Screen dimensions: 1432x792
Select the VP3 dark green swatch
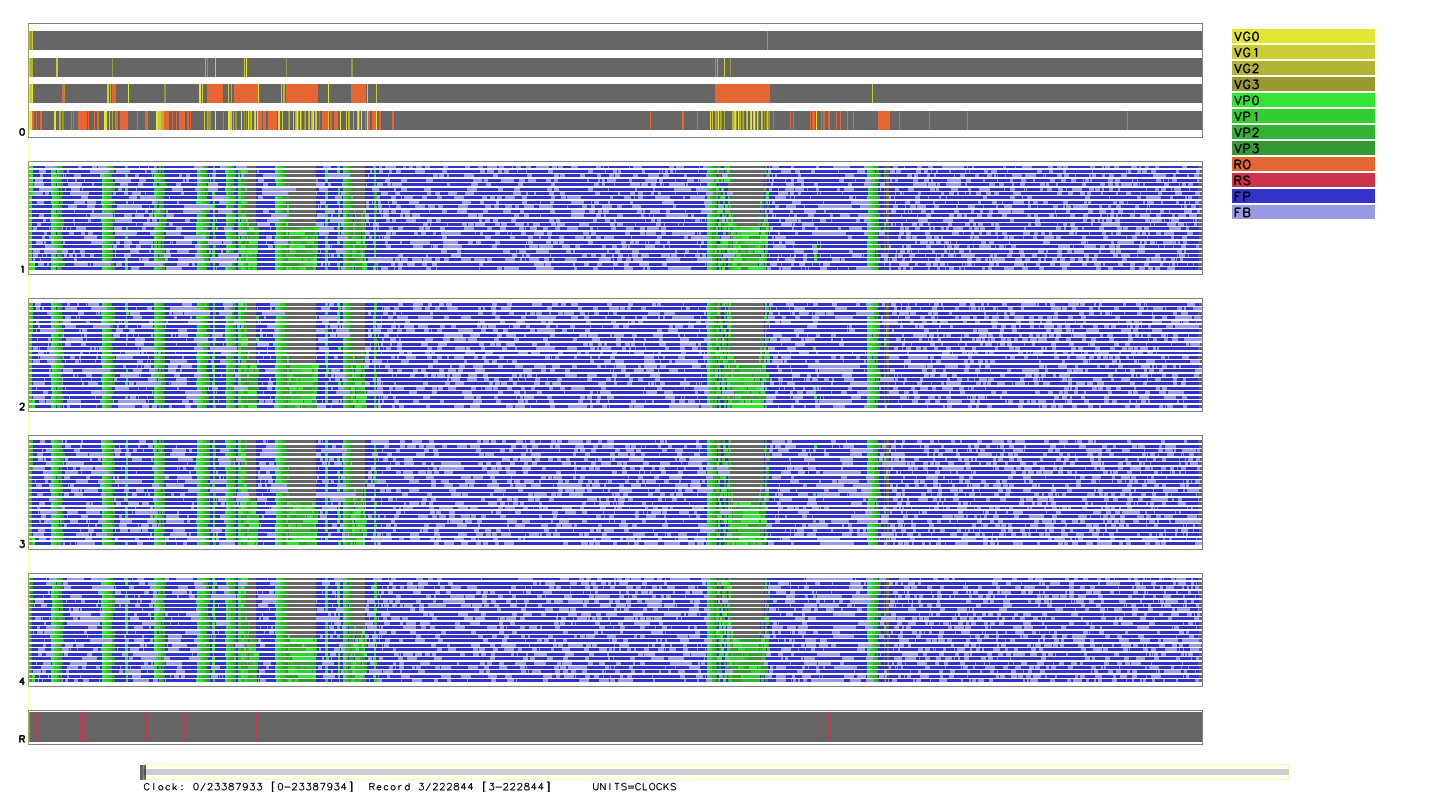[x=1302, y=148]
